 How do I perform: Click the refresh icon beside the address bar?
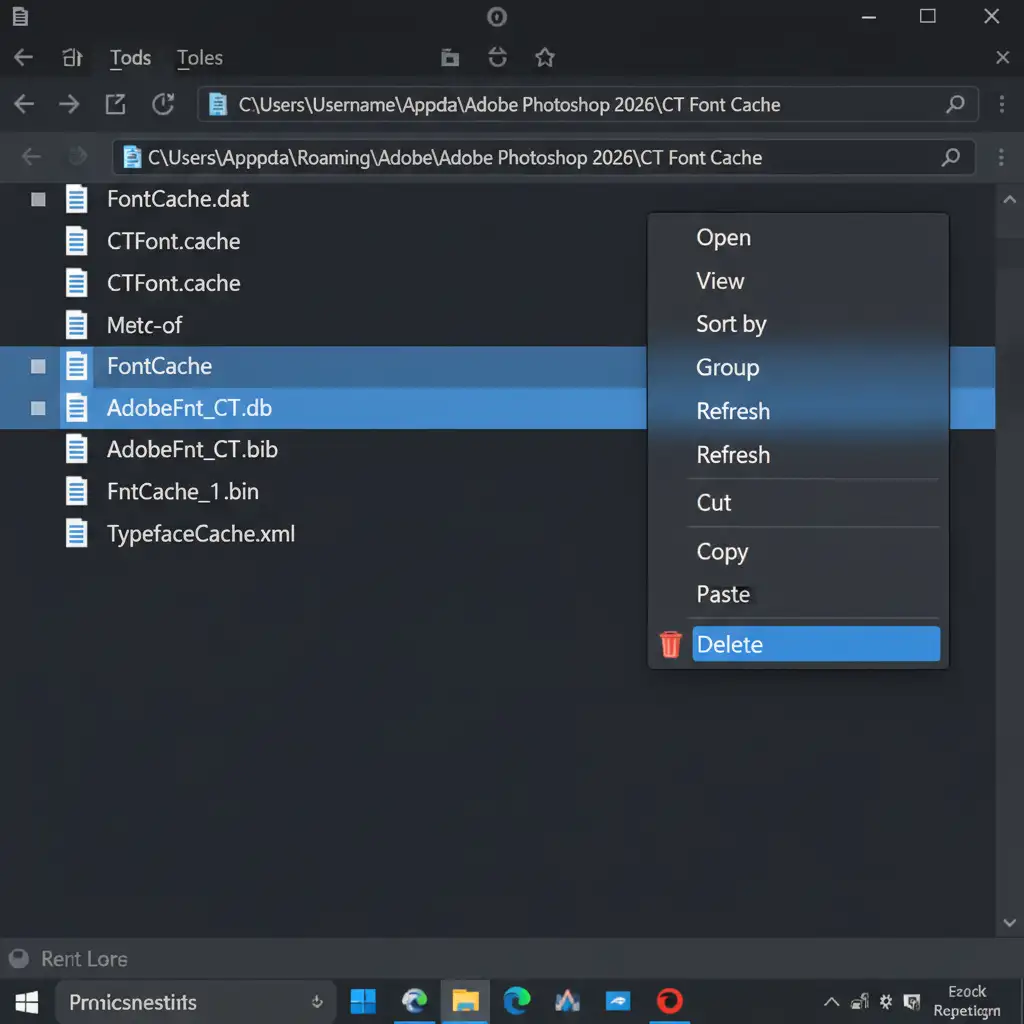tap(162, 104)
